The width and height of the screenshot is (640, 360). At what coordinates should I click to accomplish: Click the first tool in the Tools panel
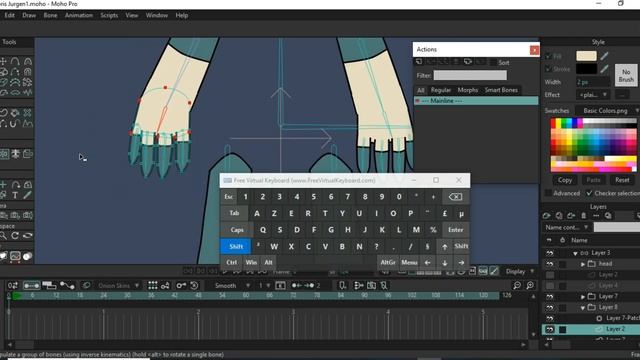click(3, 61)
